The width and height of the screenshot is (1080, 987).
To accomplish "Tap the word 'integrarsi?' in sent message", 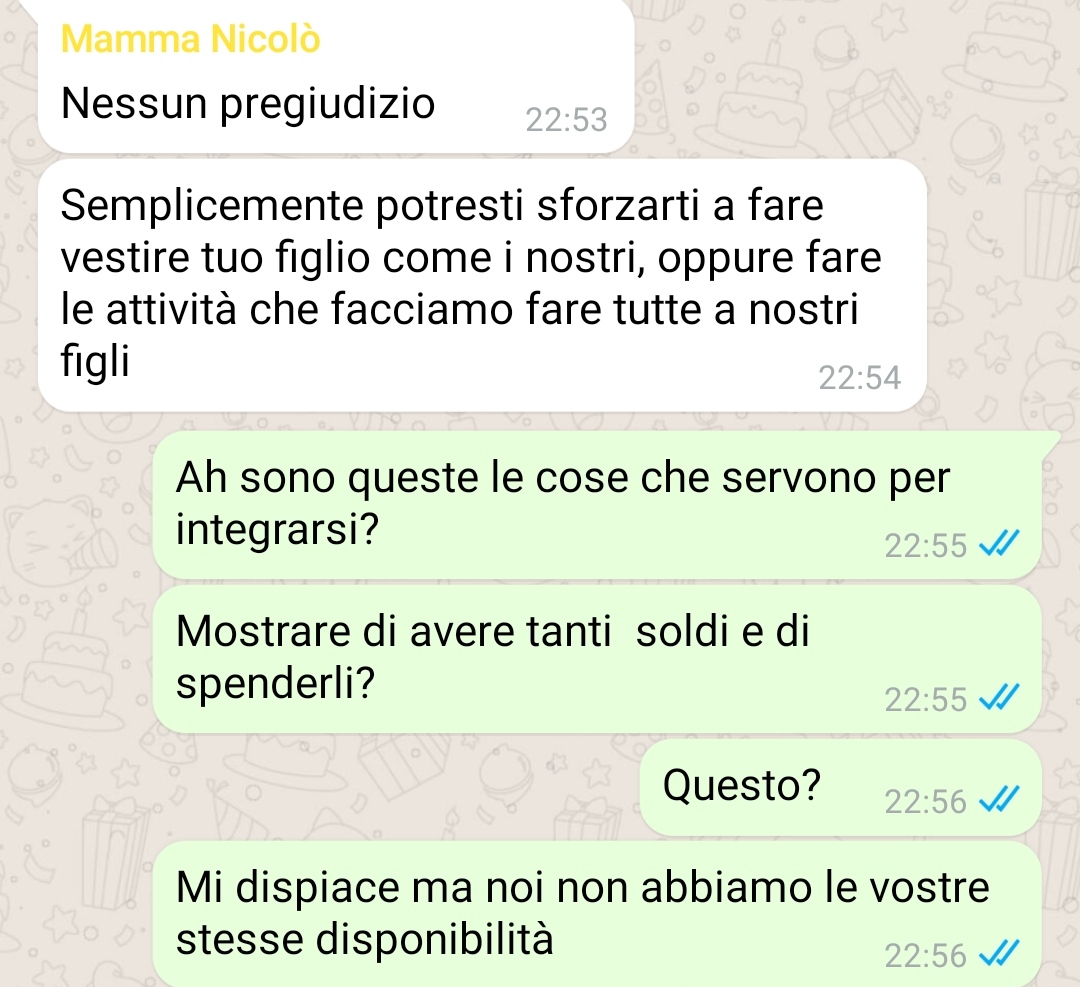I will 277,530.
